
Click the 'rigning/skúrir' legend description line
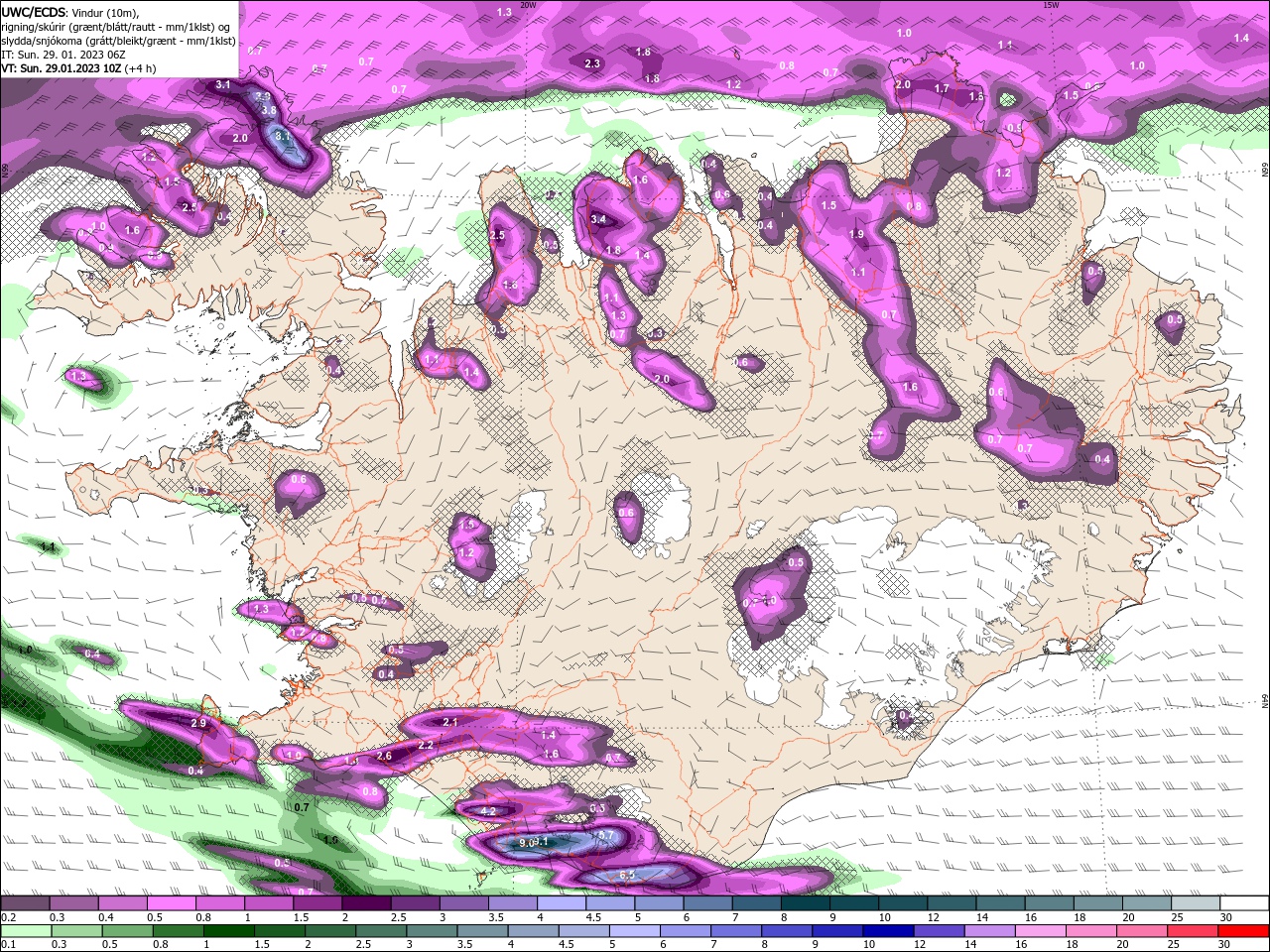point(116,27)
